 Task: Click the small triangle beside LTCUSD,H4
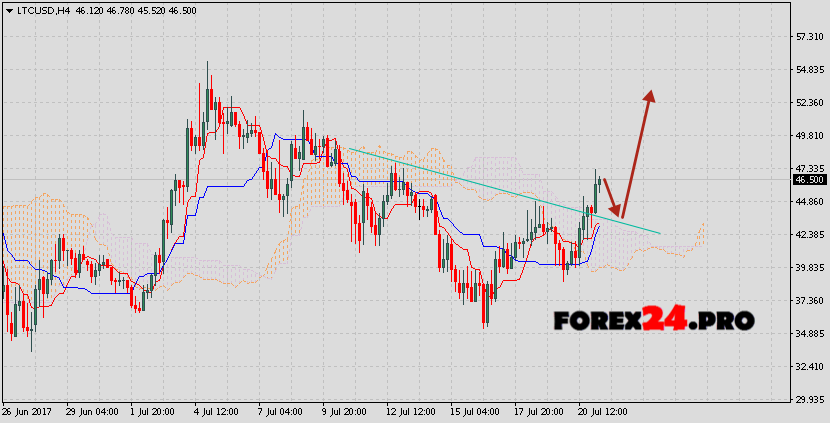pyautogui.click(x=9, y=11)
